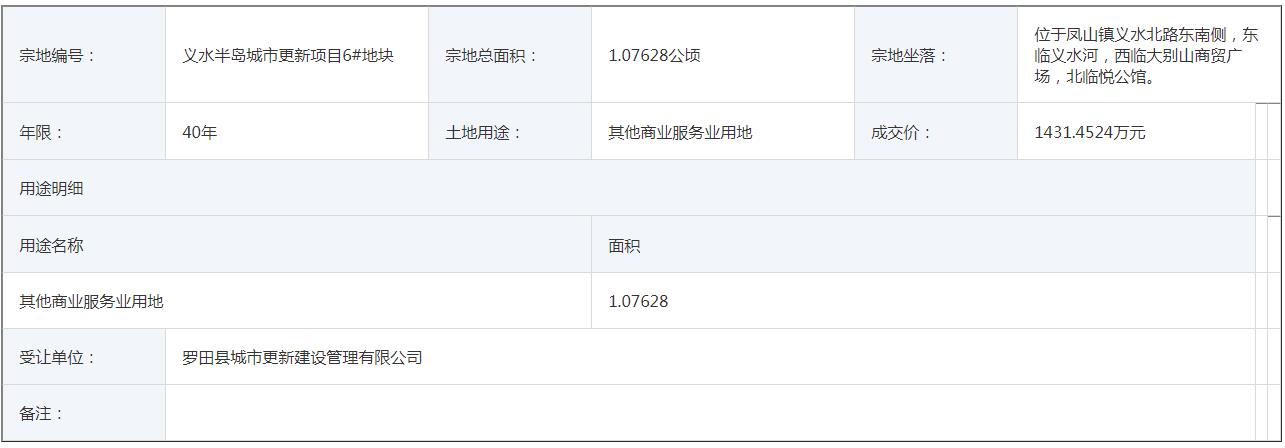This screenshot has height=448, width=1285.
Task: Select the parcel location description text
Action: click(1145, 55)
